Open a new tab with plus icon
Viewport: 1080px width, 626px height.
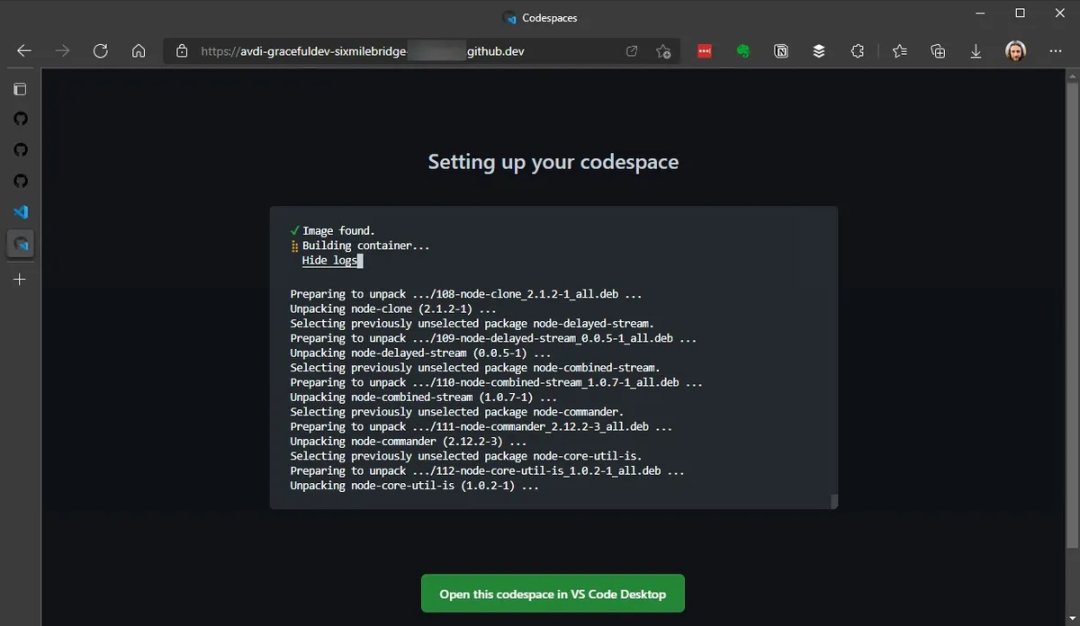pos(20,280)
